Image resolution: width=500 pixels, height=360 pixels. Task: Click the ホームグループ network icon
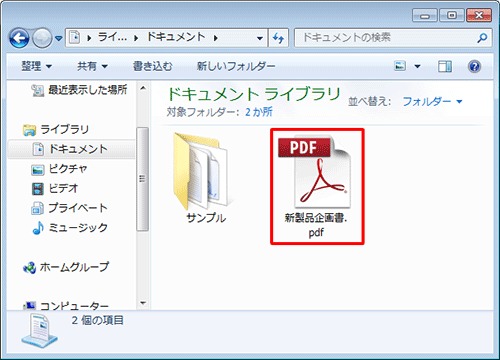point(29,268)
